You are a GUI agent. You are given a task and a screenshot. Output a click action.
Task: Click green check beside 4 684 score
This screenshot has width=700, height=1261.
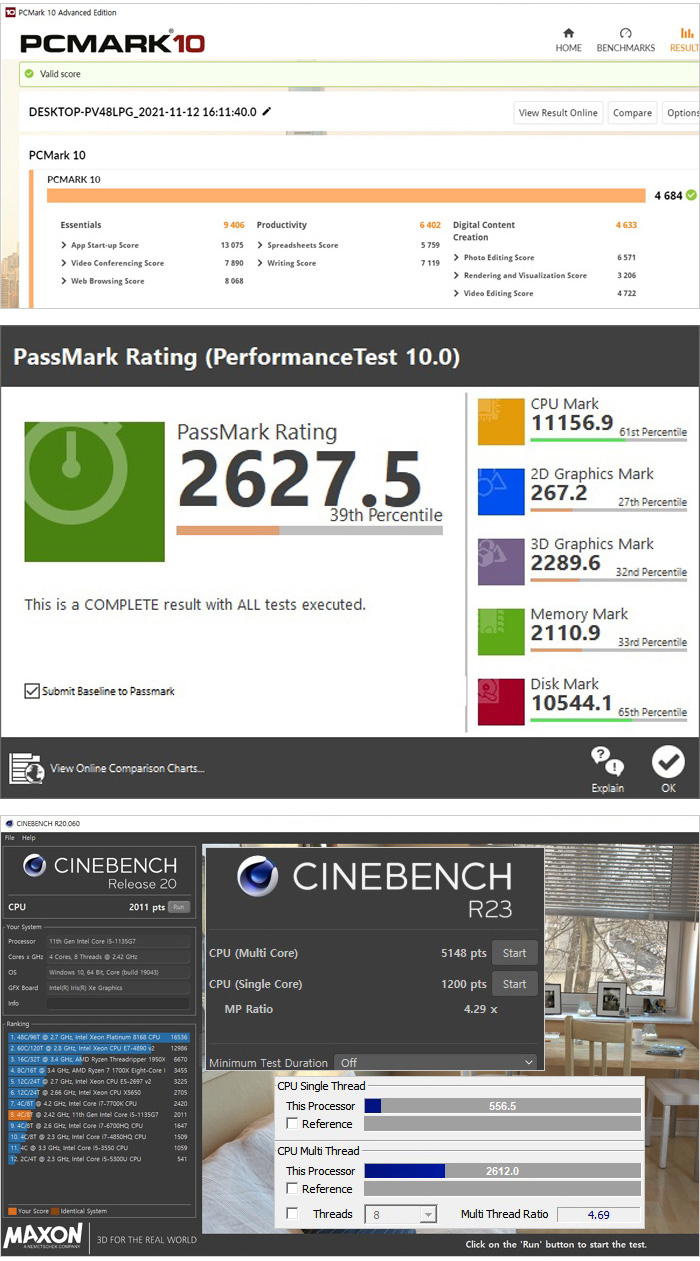[x=691, y=195]
